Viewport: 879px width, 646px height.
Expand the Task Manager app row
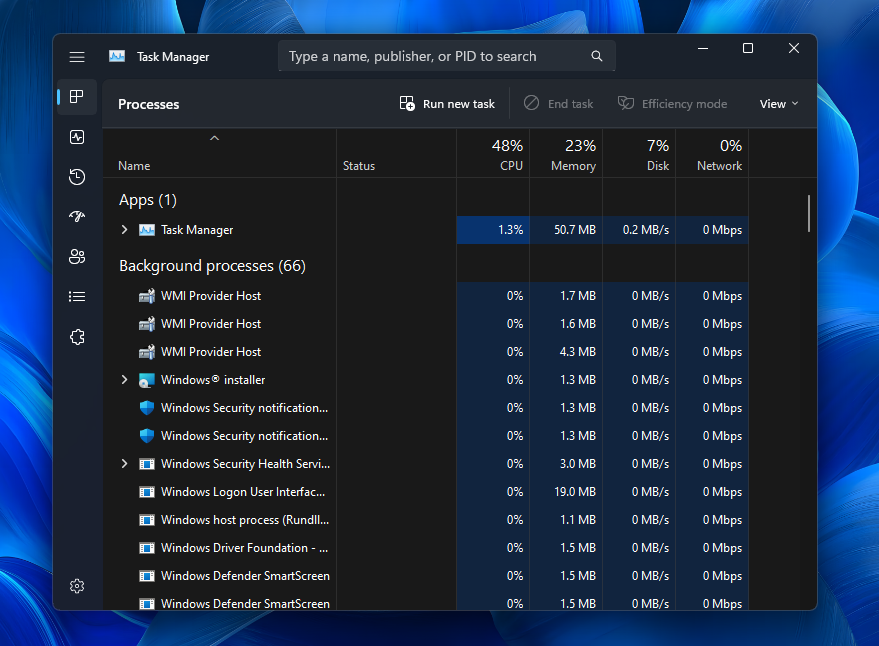click(124, 230)
